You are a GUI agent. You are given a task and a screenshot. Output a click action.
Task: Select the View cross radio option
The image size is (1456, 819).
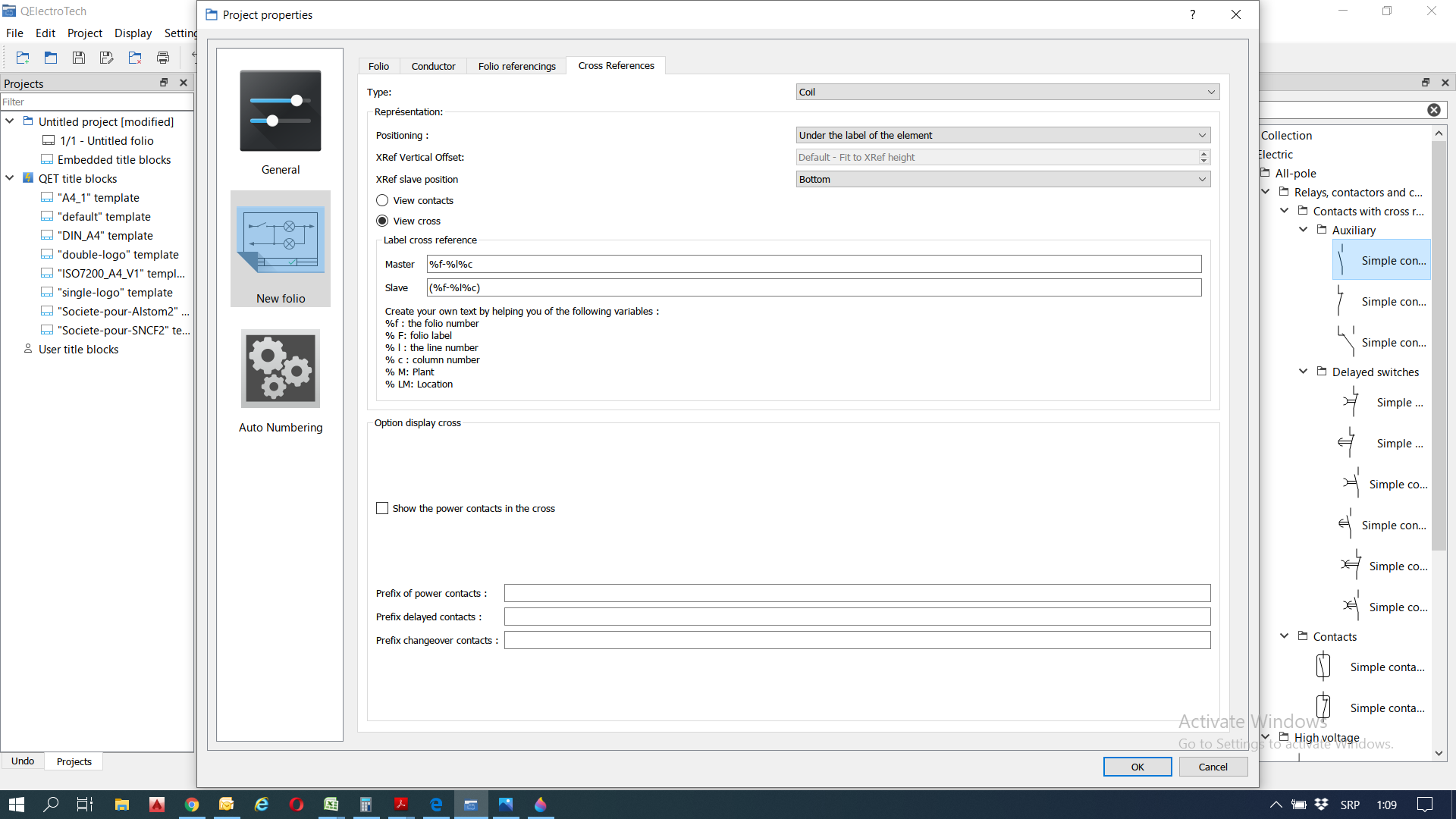point(382,221)
